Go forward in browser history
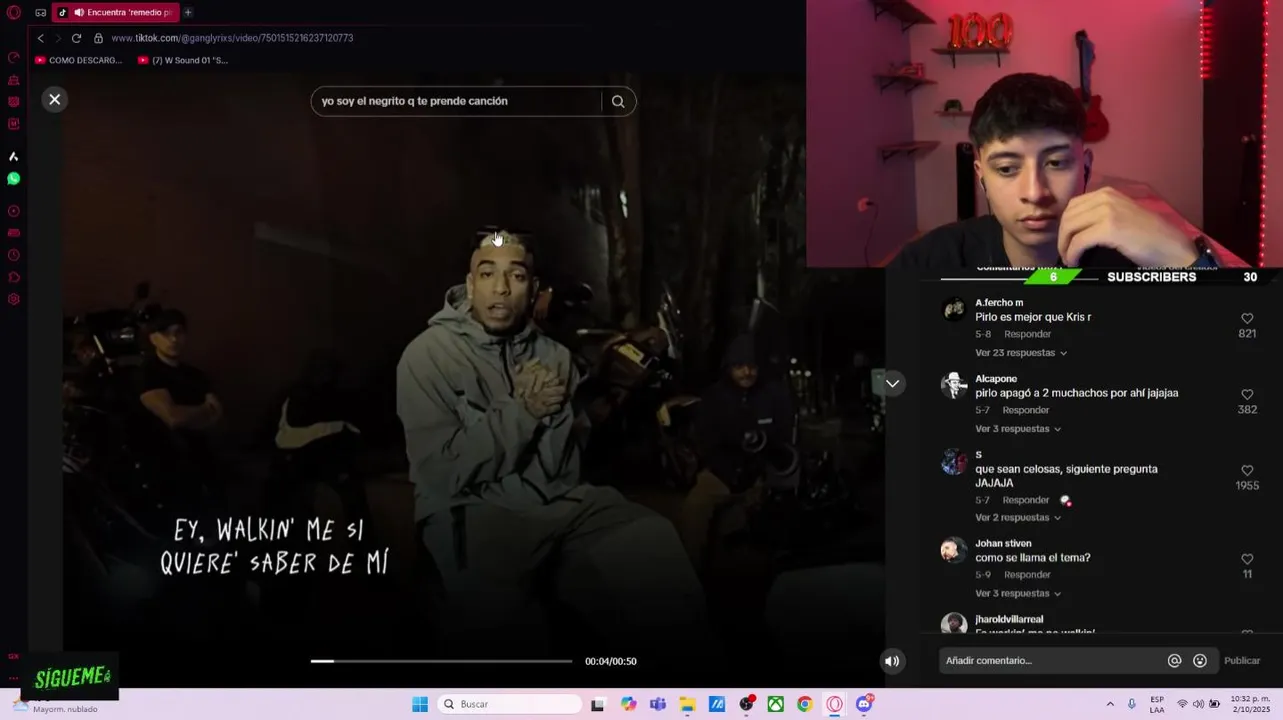This screenshot has height=720, width=1283. pyautogui.click(x=58, y=38)
